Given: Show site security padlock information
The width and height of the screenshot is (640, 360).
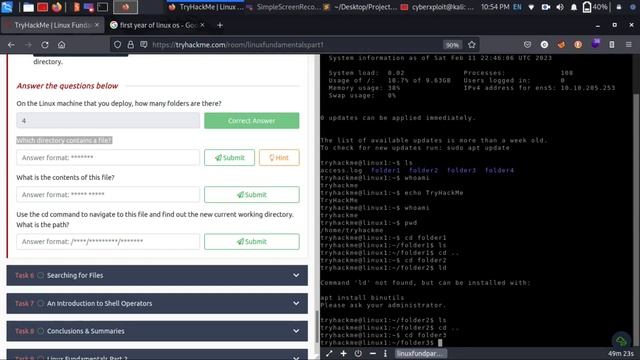Looking at the screenshot, I should tap(131, 45).
